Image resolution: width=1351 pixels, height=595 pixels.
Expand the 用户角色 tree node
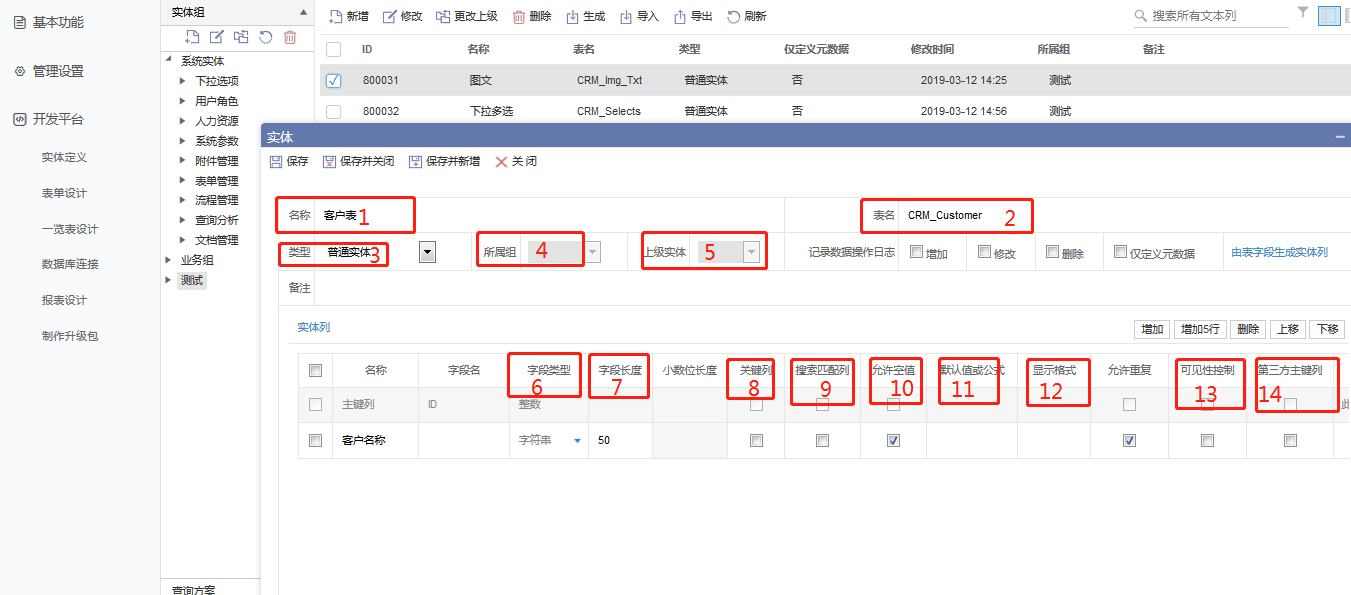pyautogui.click(x=182, y=101)
